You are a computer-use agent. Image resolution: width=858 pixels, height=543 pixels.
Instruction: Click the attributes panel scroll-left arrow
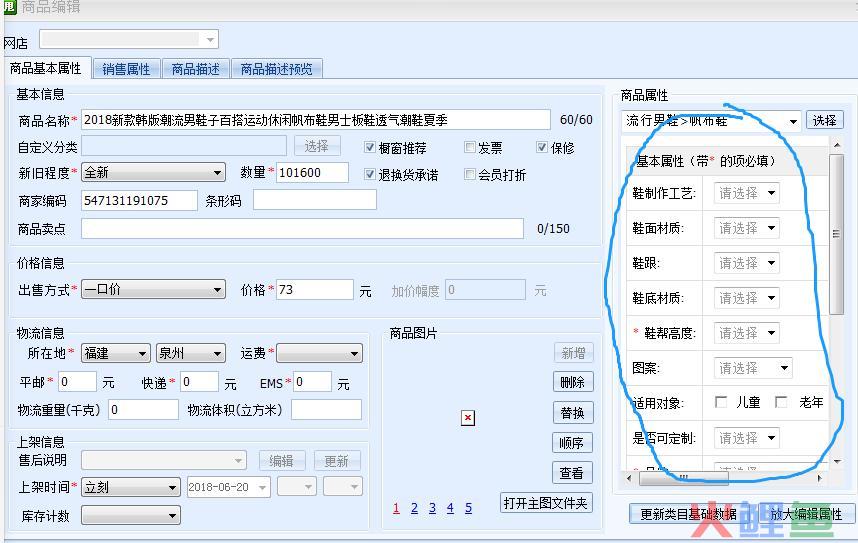pos(629,478)
